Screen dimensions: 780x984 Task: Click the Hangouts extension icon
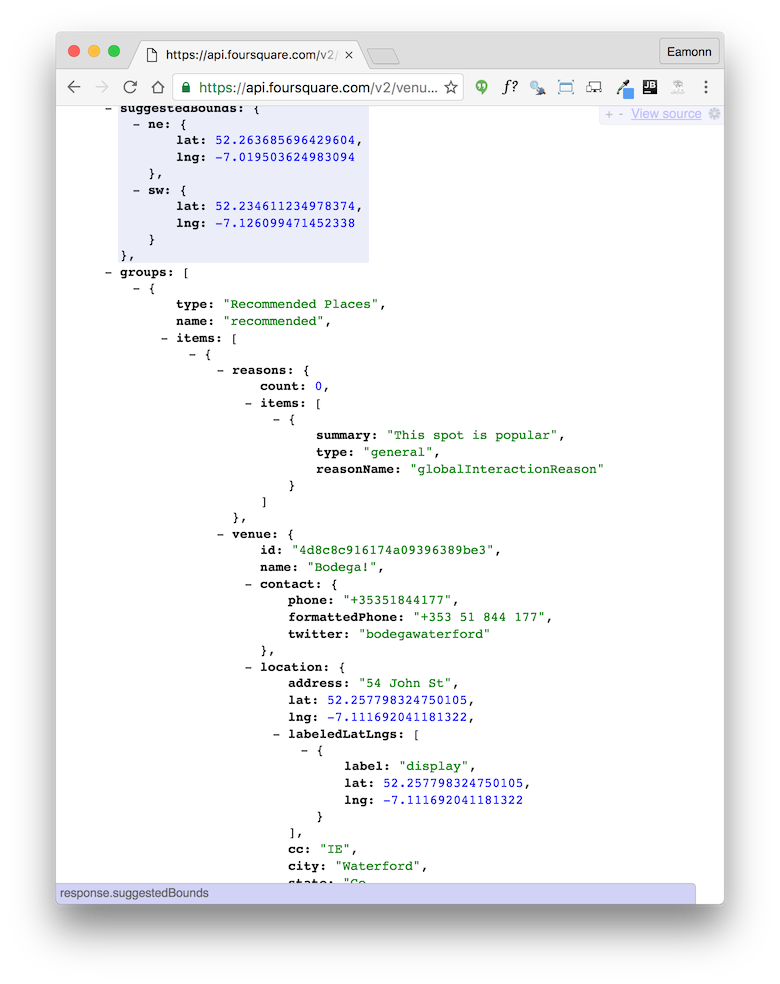(481, 87)
